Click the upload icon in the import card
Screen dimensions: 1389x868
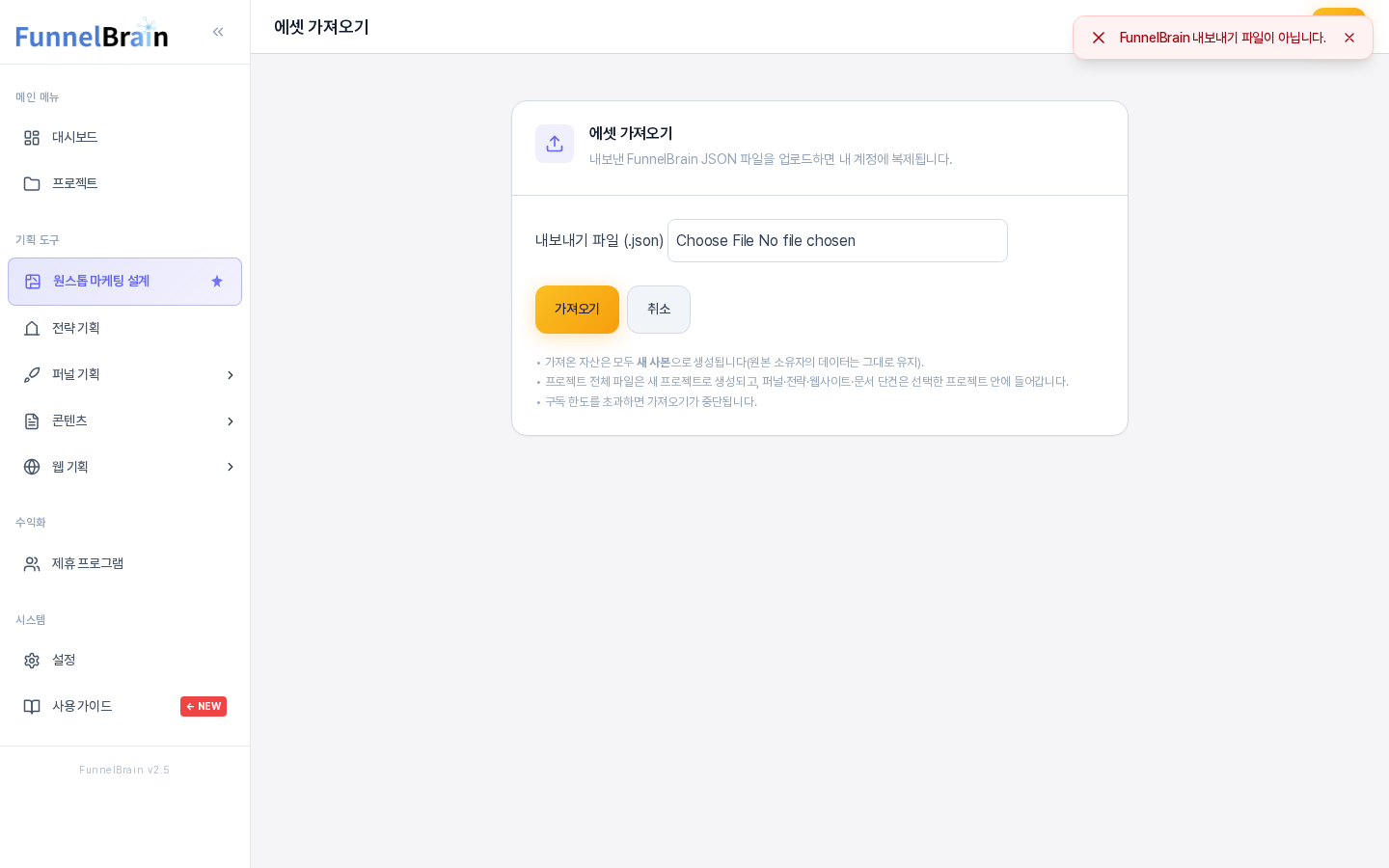[555, 144]
